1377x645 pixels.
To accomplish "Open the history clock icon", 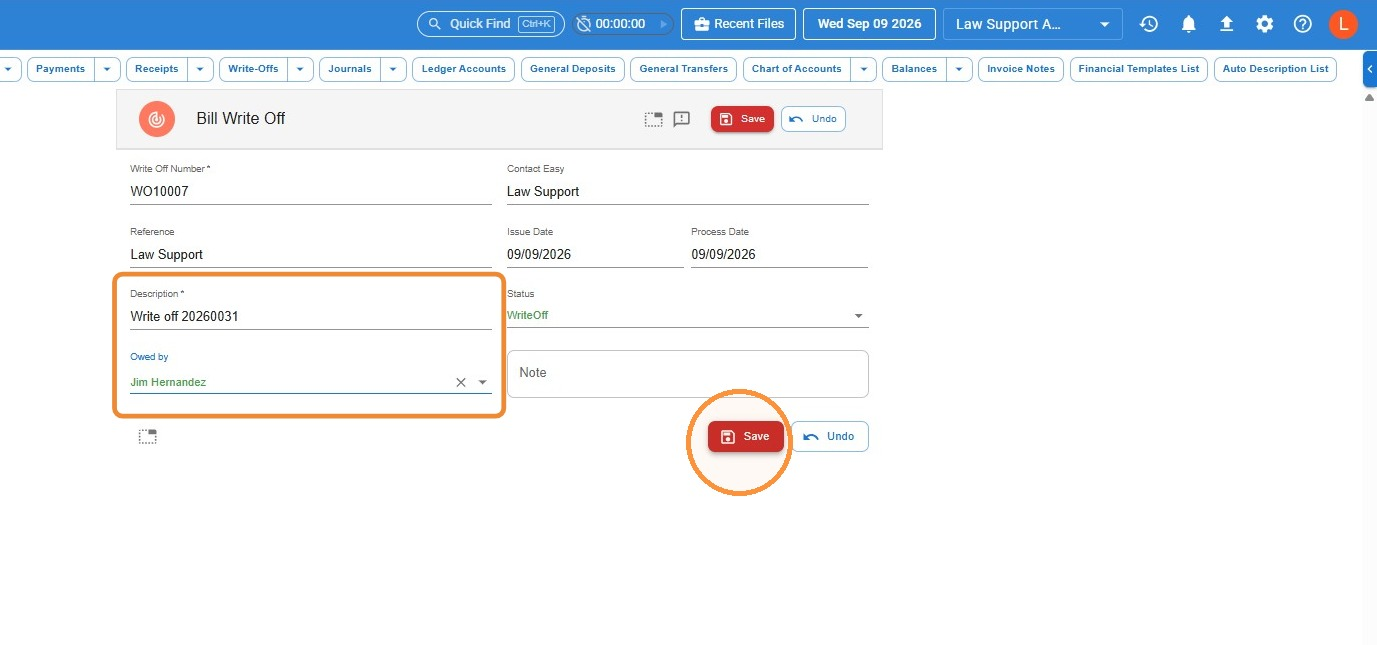I will tap(1149, 24).
